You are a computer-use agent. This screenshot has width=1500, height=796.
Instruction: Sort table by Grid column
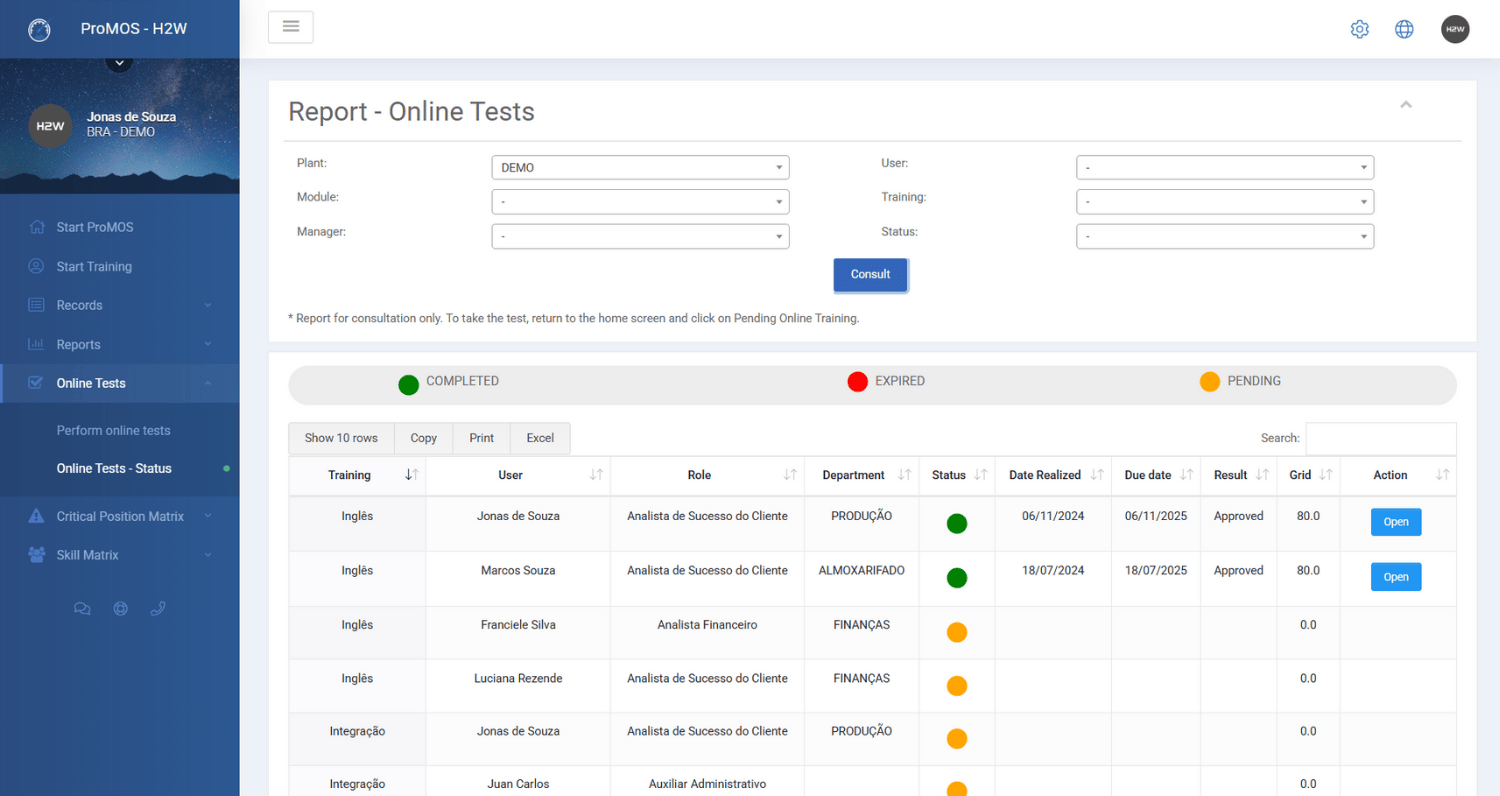pos(1308,475)
